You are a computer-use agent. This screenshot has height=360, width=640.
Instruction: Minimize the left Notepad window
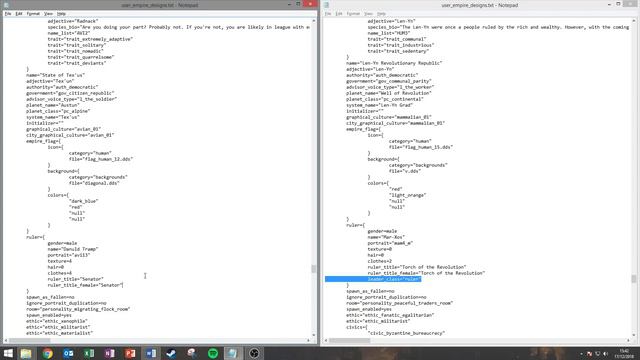coord(289,4)
